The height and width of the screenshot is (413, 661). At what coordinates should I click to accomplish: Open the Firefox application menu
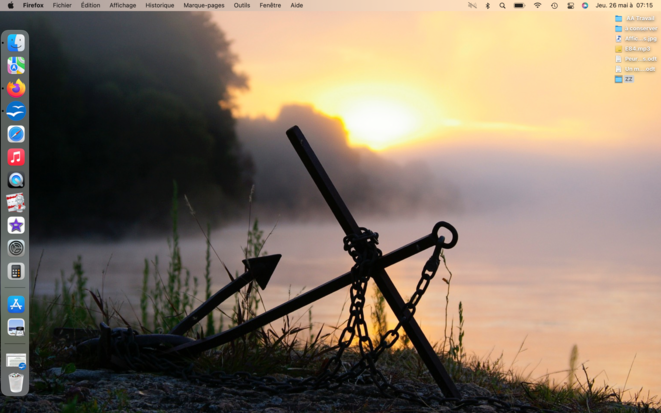(33, 5)
